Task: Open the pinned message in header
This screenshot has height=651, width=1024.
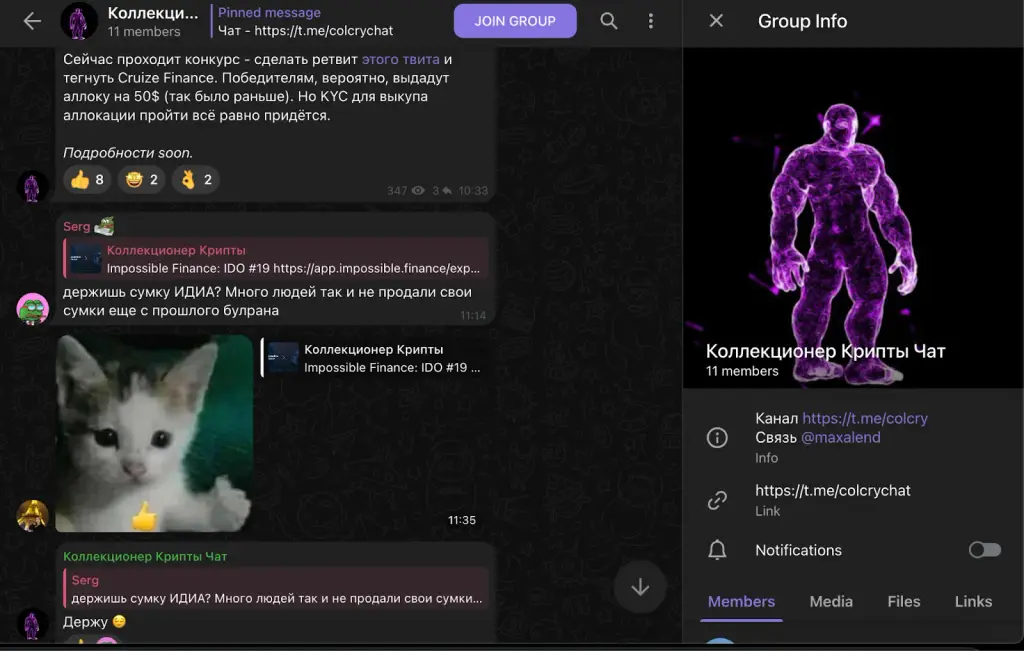Action: [305, 22]
